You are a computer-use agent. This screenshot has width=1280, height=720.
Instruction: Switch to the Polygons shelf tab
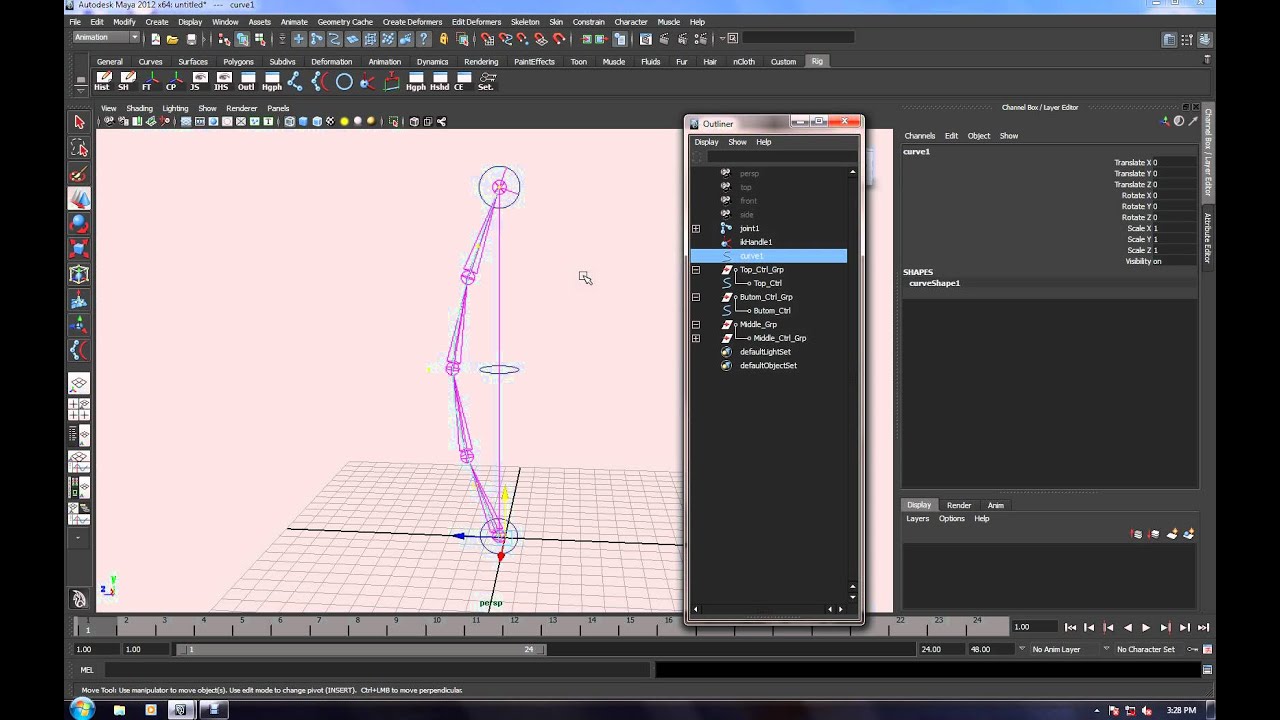click(238, 62)
